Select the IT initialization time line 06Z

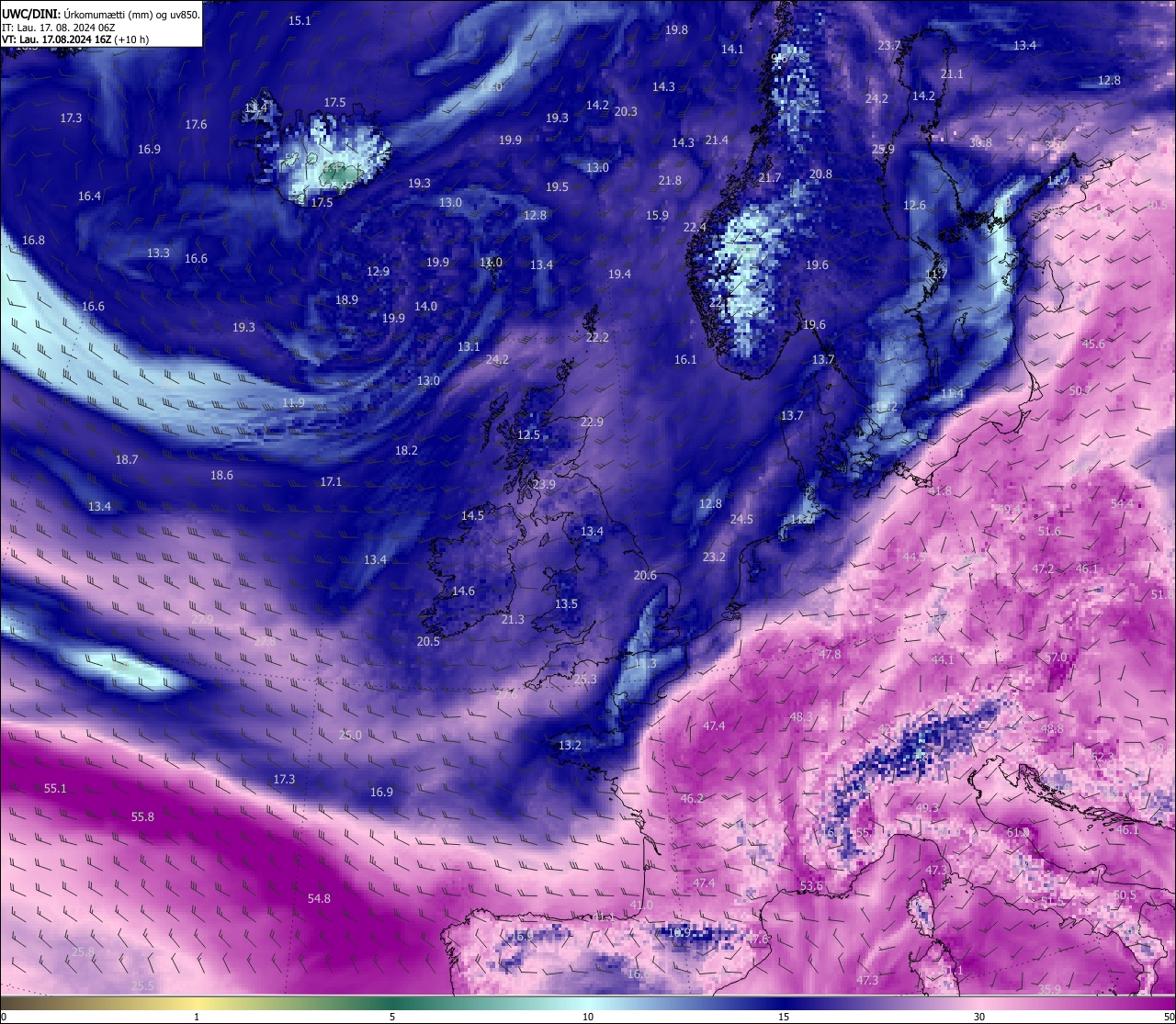point(58,28)
